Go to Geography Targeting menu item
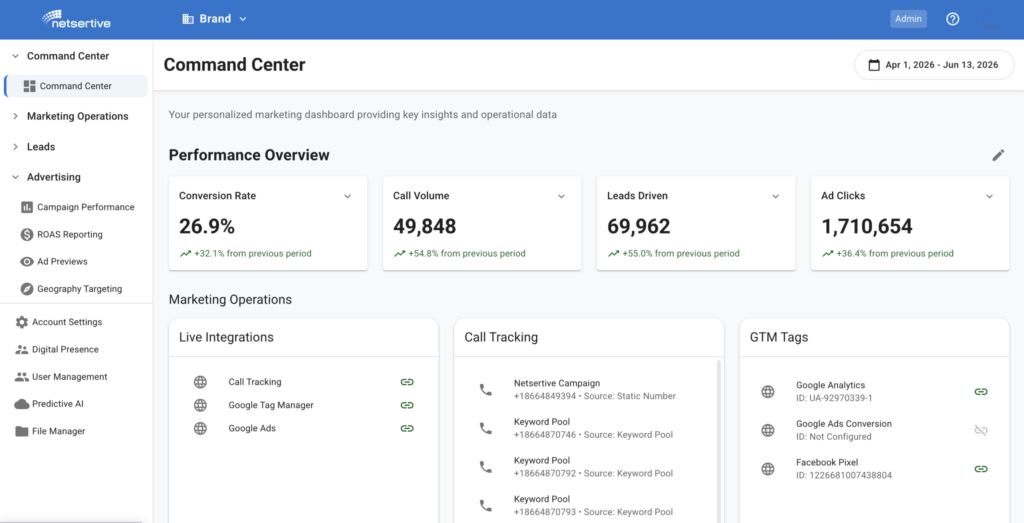Viewport: 1024px width, 523px height. pyautogui.click(x=79, y=289)
